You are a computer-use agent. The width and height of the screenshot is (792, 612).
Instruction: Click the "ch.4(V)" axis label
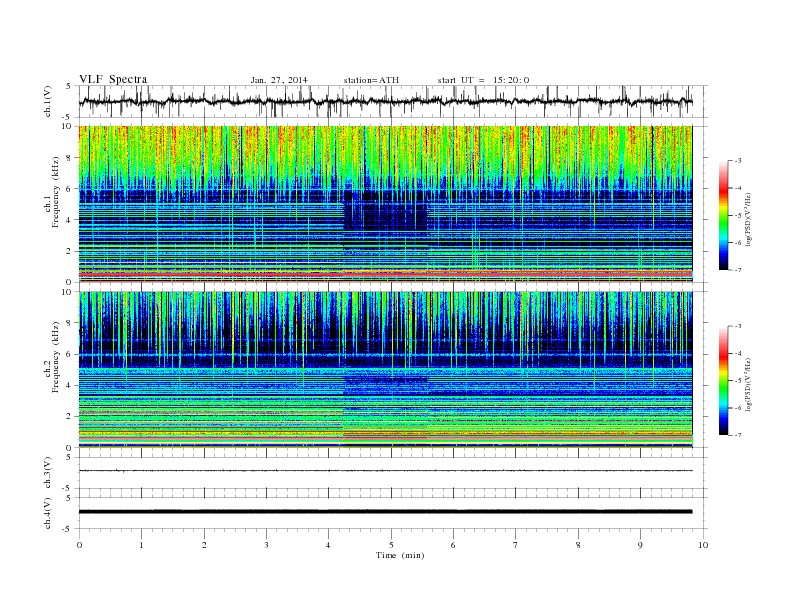(x=48, y=513)
